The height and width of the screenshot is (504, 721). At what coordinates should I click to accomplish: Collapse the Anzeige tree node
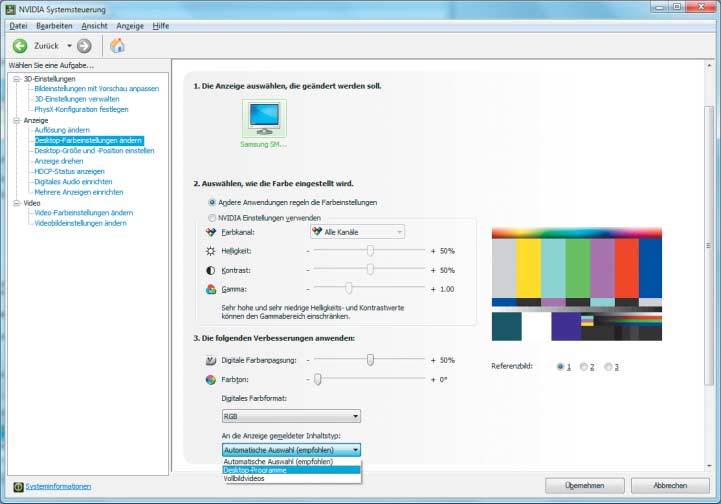[x=17, y=120]
